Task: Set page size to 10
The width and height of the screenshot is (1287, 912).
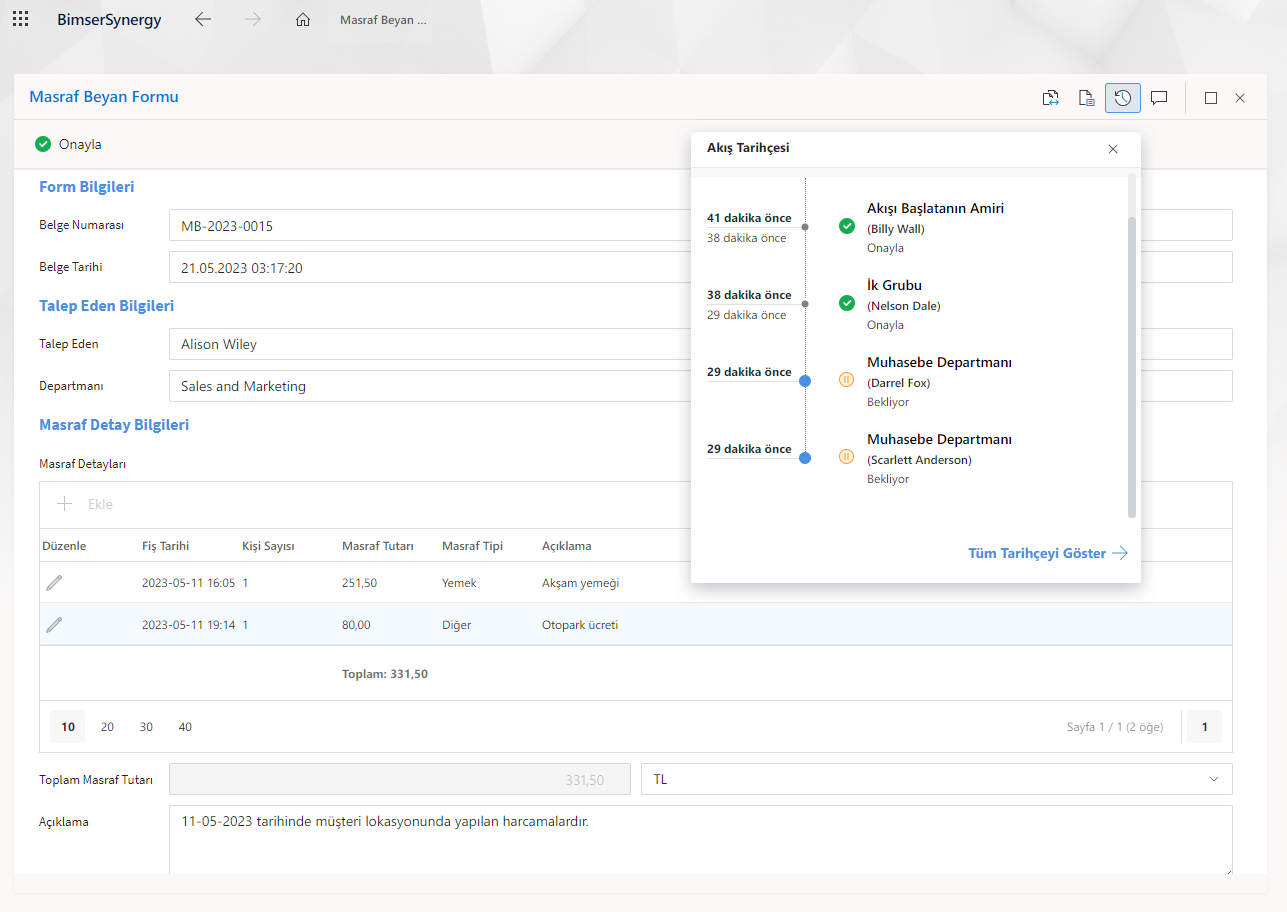Action: click(68, 727)
